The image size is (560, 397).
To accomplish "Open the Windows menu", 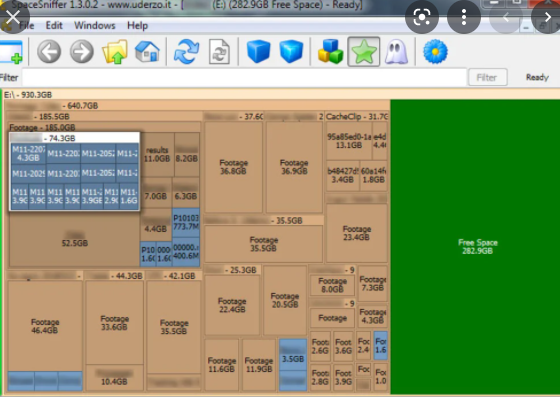I will point(95,26).
